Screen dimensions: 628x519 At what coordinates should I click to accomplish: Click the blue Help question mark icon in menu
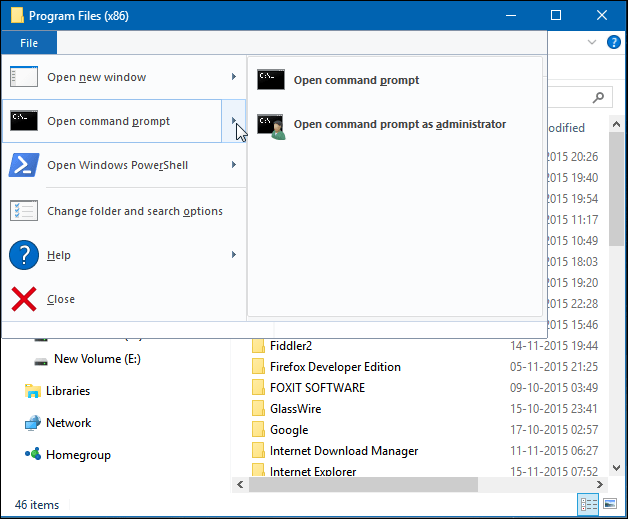[24, 255]
